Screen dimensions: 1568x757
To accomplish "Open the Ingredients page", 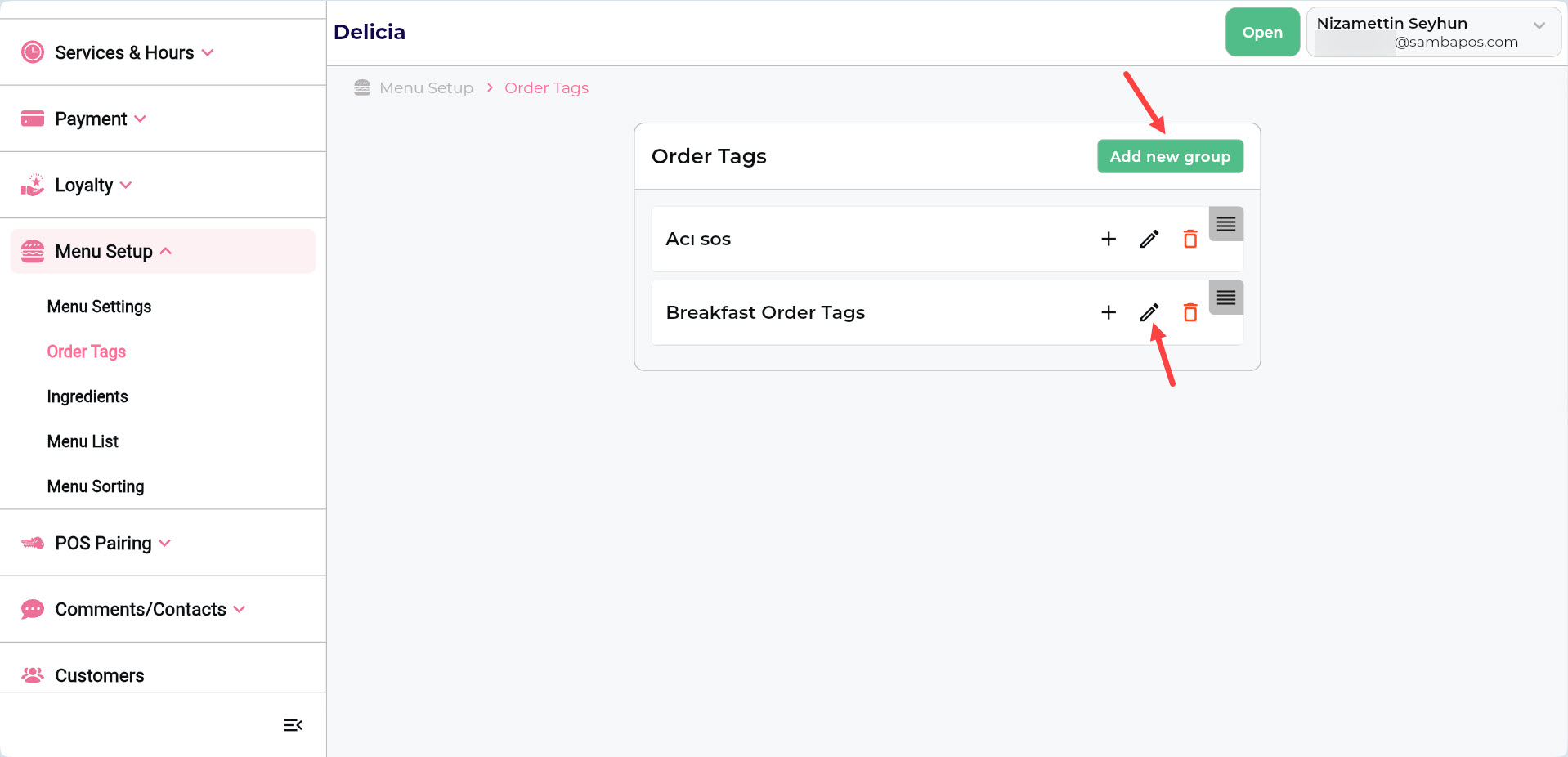I will (87, 396).
